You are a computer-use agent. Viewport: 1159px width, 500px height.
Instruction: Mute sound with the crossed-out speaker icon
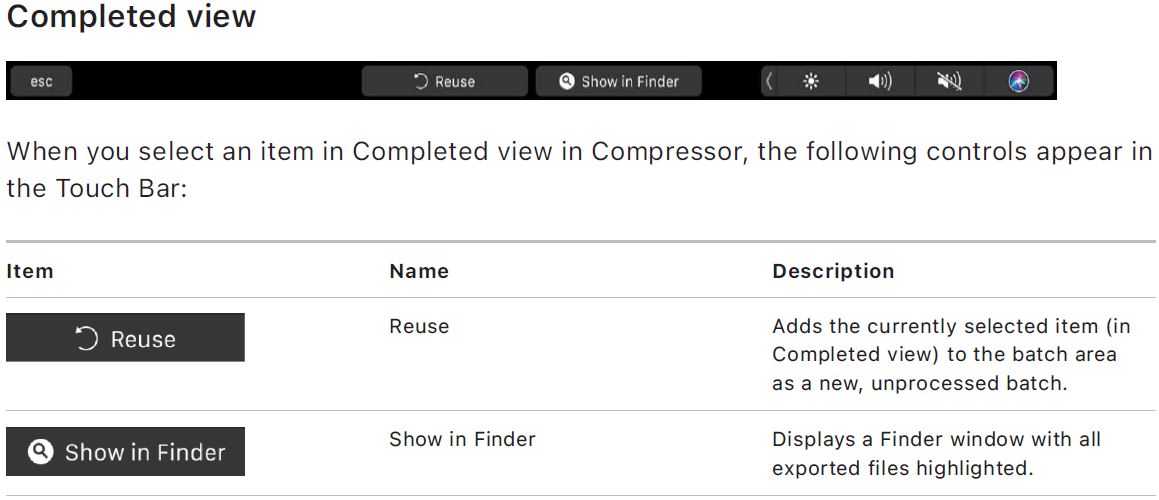tap(948, 82)
